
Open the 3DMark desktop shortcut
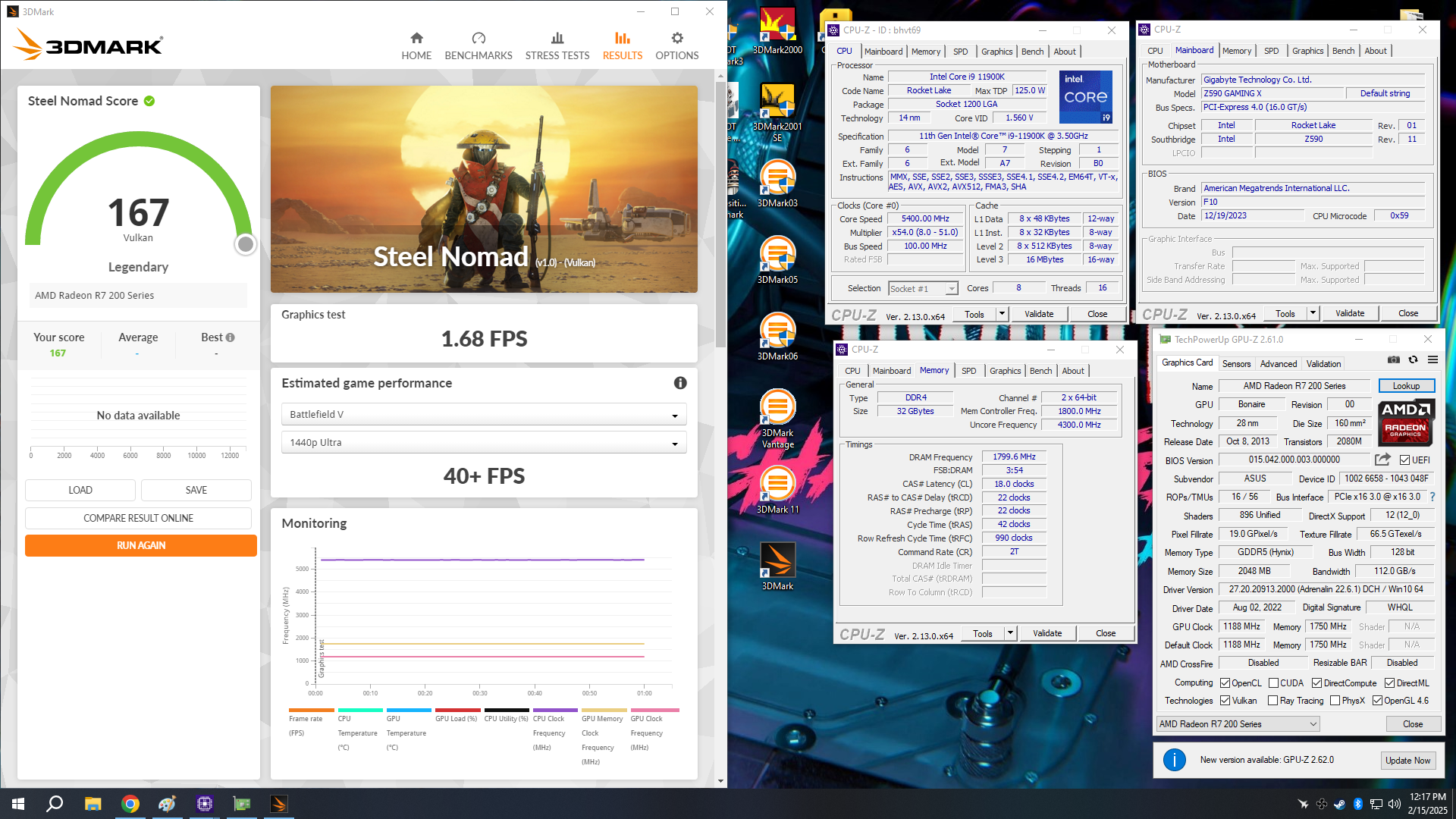click(x=777, y=566)
